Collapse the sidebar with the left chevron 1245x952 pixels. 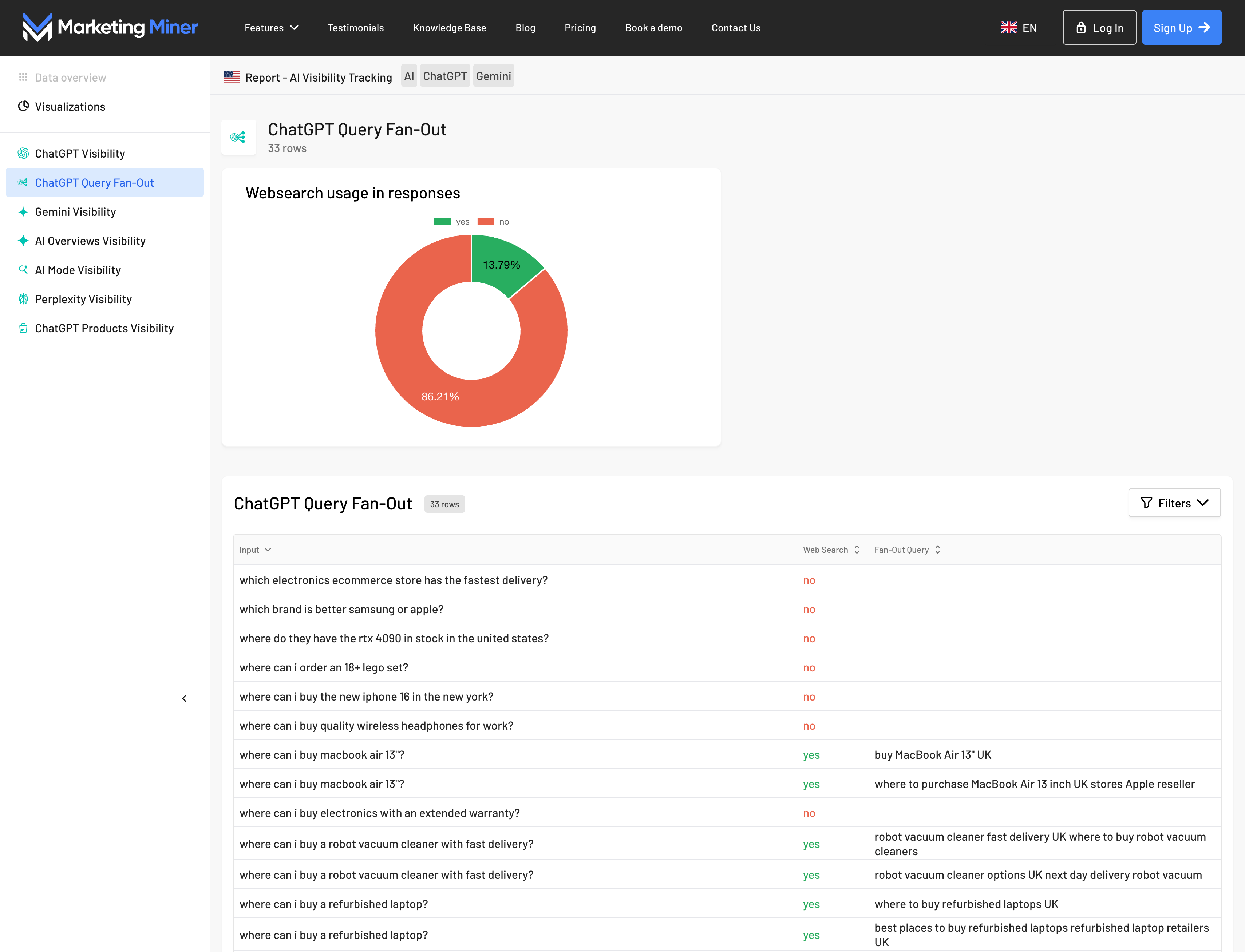click(x=184, y=698)
